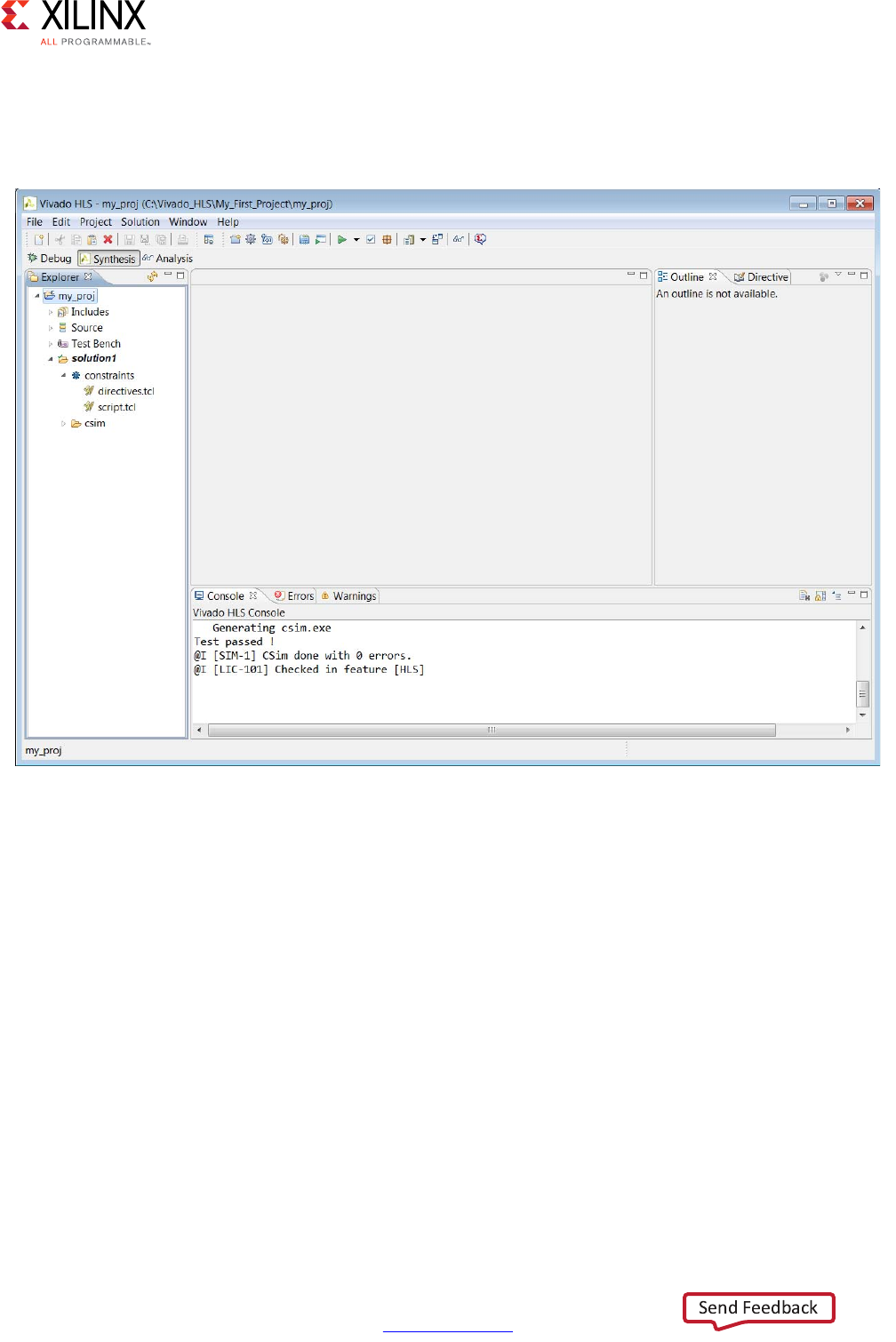Click the red X Delete toolbar icon
The width and height of the screenshot is (896, 1342).
point(108,239)
